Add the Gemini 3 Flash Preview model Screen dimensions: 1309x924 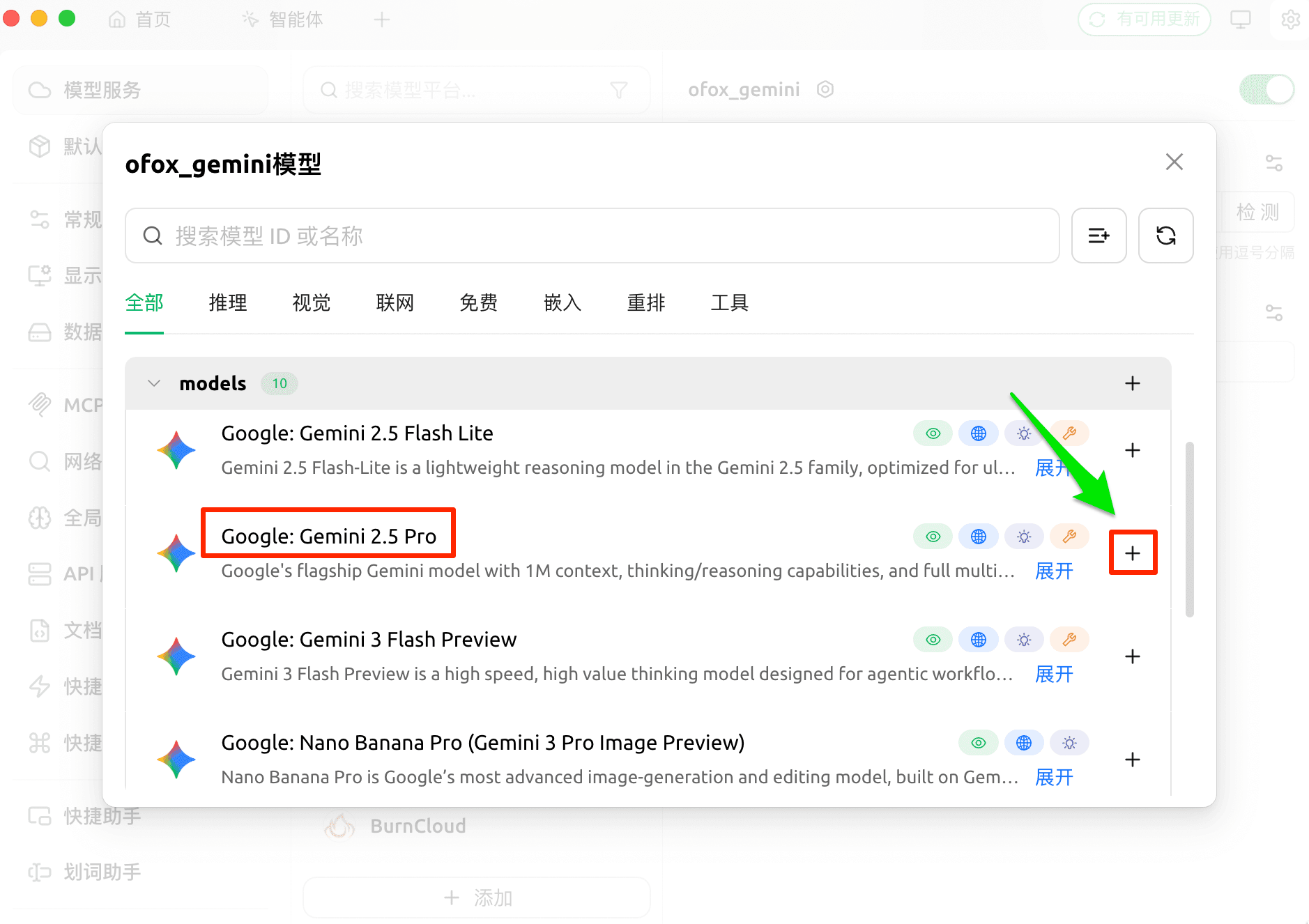[1133, 656]
